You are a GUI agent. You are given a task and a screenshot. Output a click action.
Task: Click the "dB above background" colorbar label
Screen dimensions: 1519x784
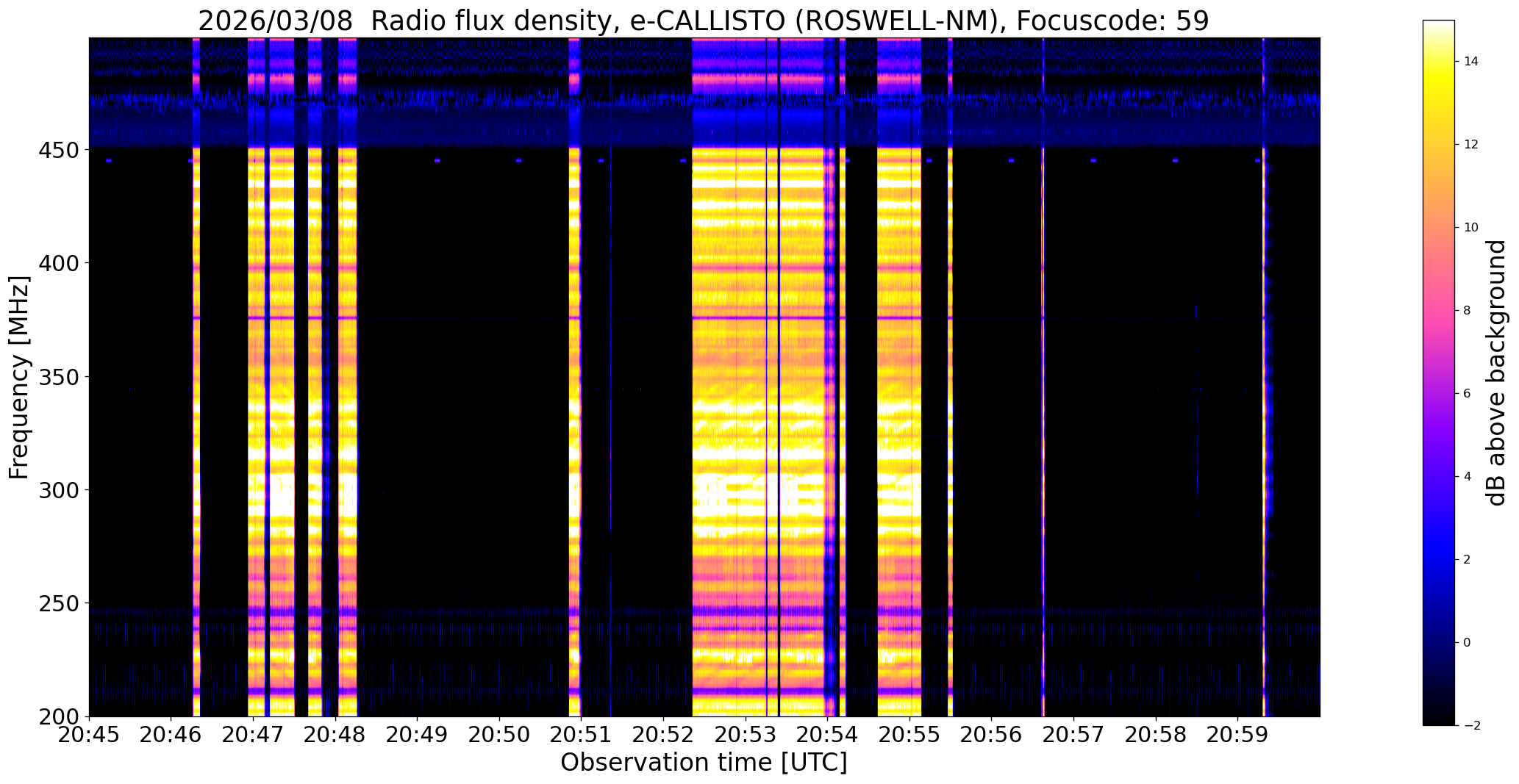click(1496, 373)
